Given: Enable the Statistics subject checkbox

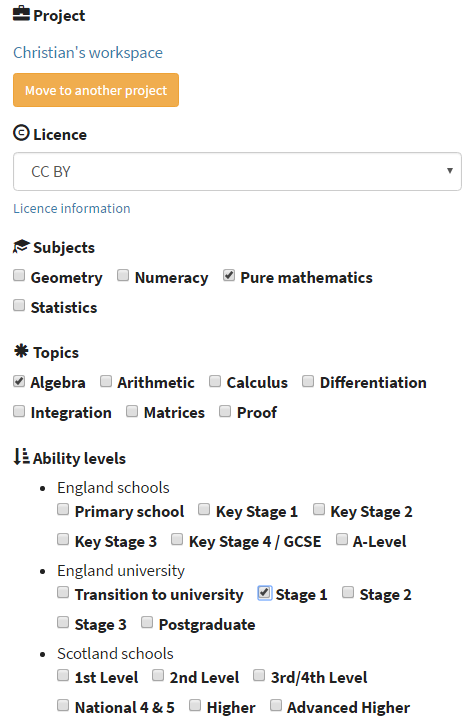Looking at the screenshot, I should pos(19,305).
